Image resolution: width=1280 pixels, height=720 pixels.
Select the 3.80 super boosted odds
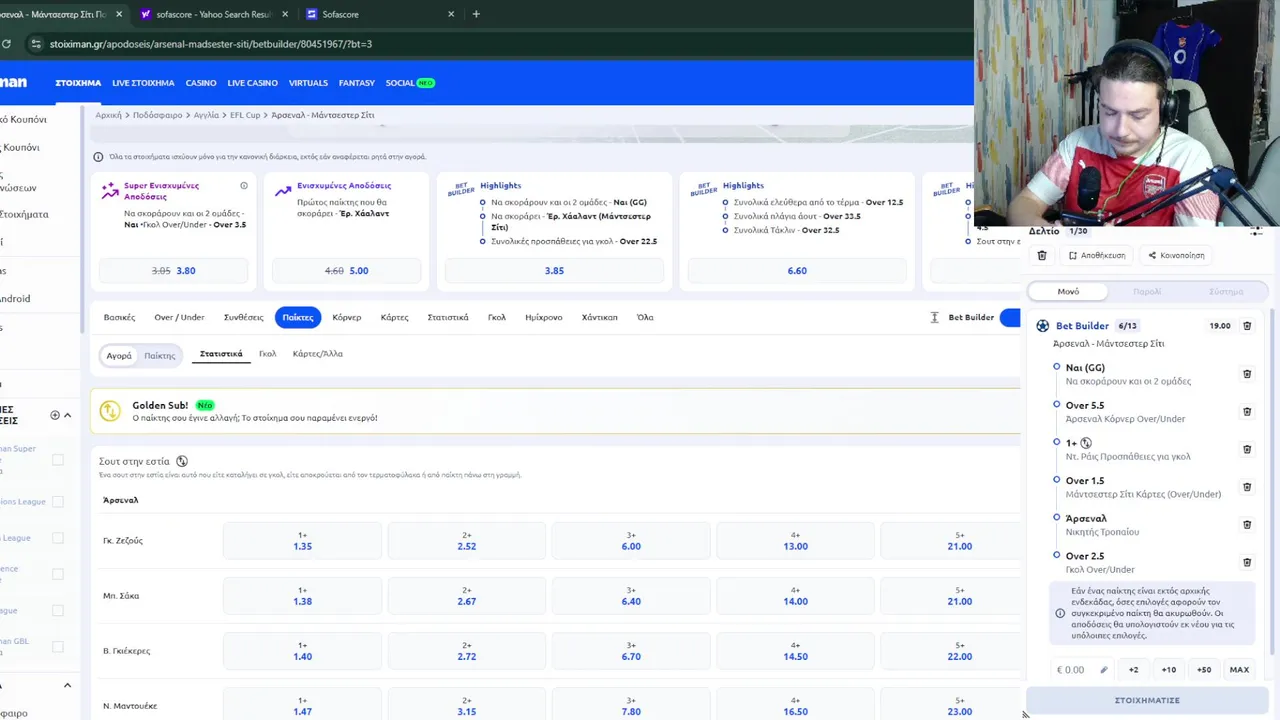tap(173, 271)
